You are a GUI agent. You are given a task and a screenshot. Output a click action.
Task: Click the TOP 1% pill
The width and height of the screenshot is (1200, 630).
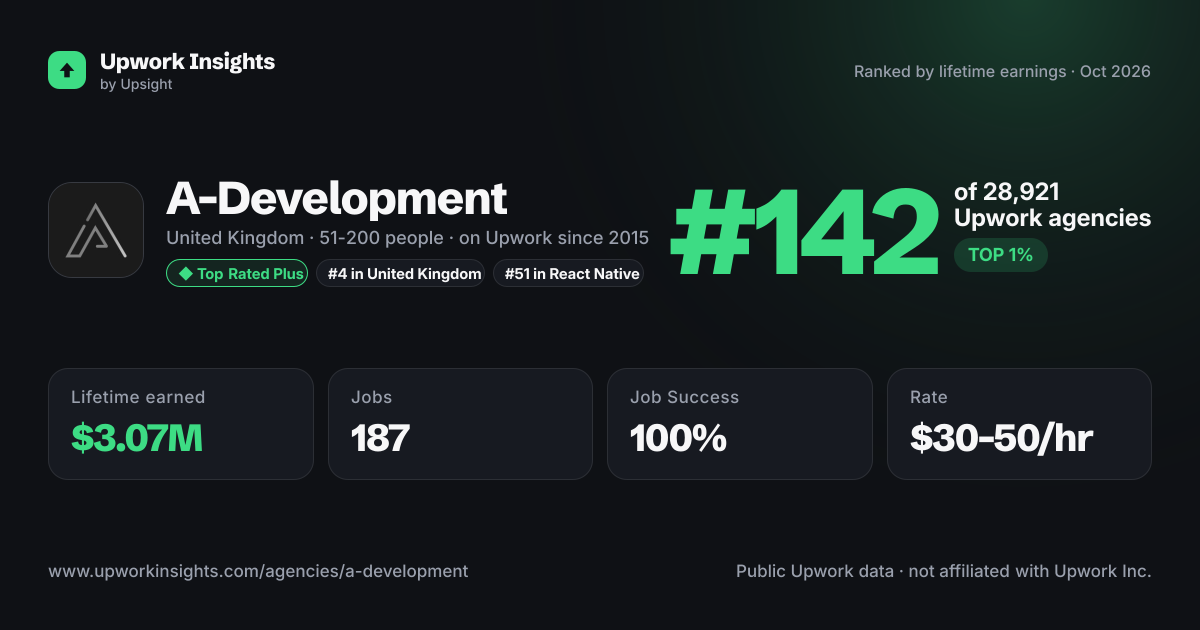[x=1000, y=255]
